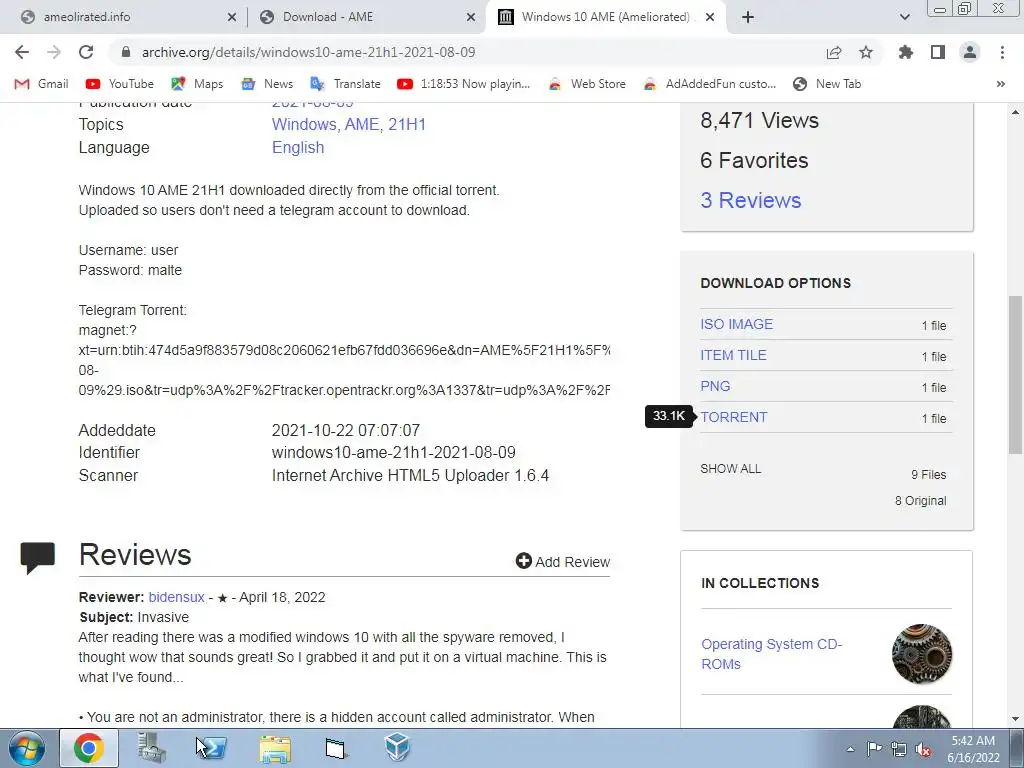Click the network tray icon
Screen dimensions: 1024x768
click(x=899, y=749)
